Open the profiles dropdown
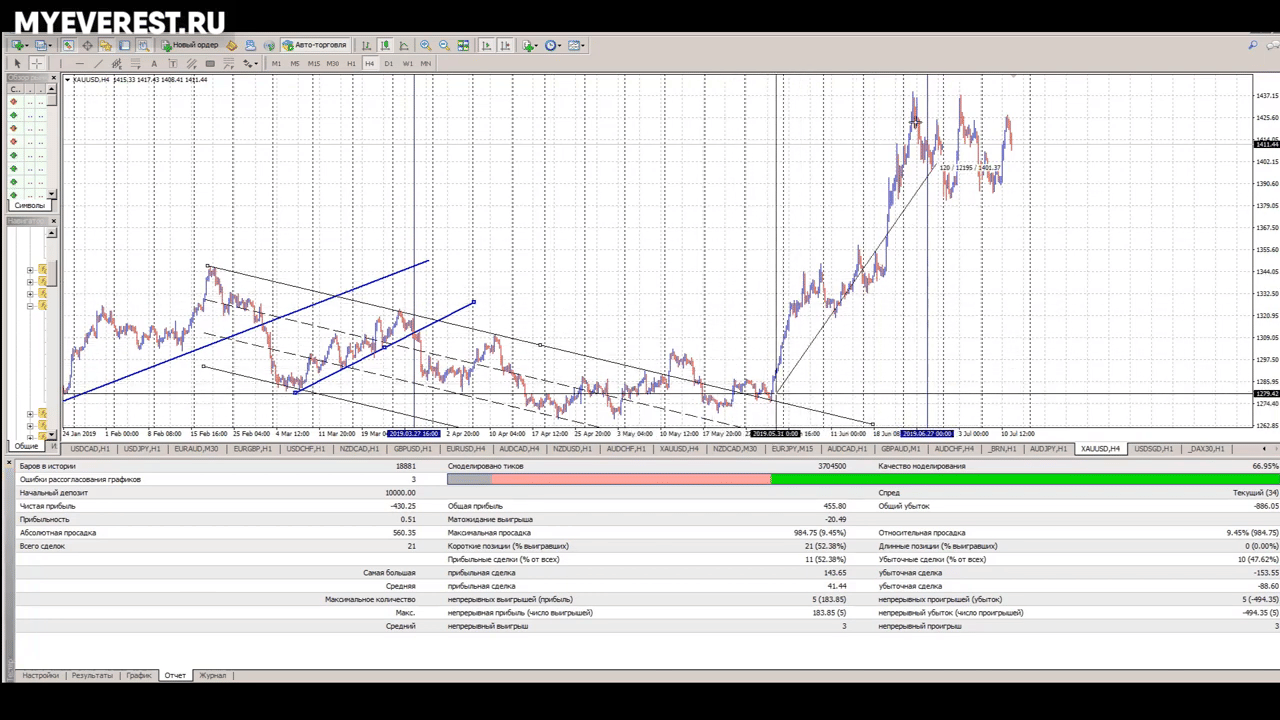 pyautogui.click(x=43, y=45)
